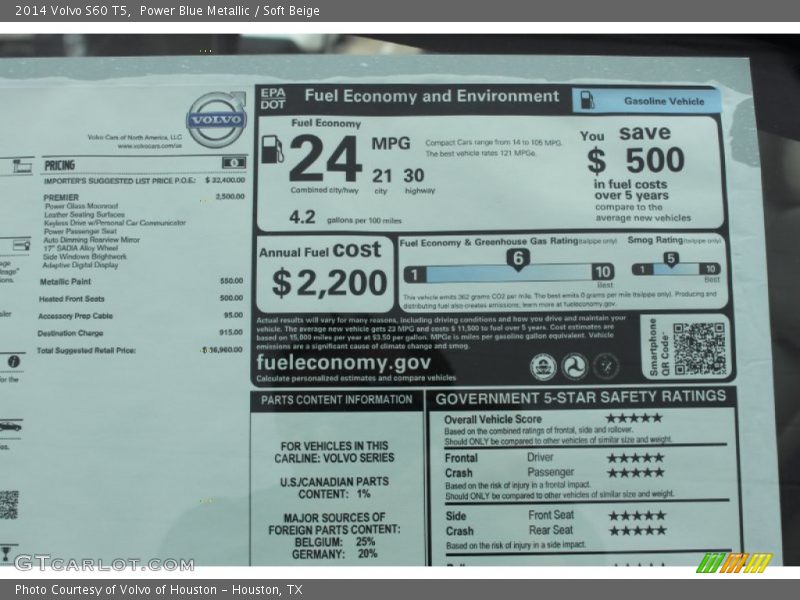Click the Gasoline Vehicle label
This screenshot has height=600, width=800.
[664, 101]
